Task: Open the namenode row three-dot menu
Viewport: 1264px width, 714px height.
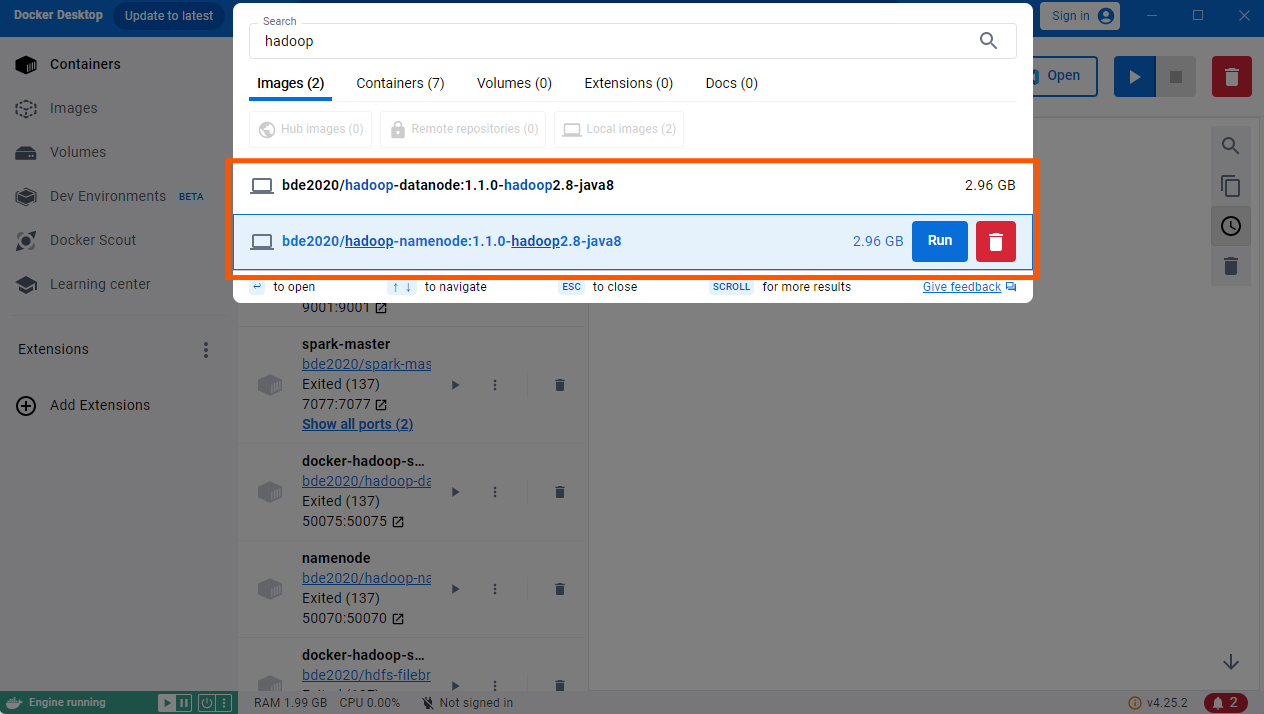Action: click(x=494, y=589)
